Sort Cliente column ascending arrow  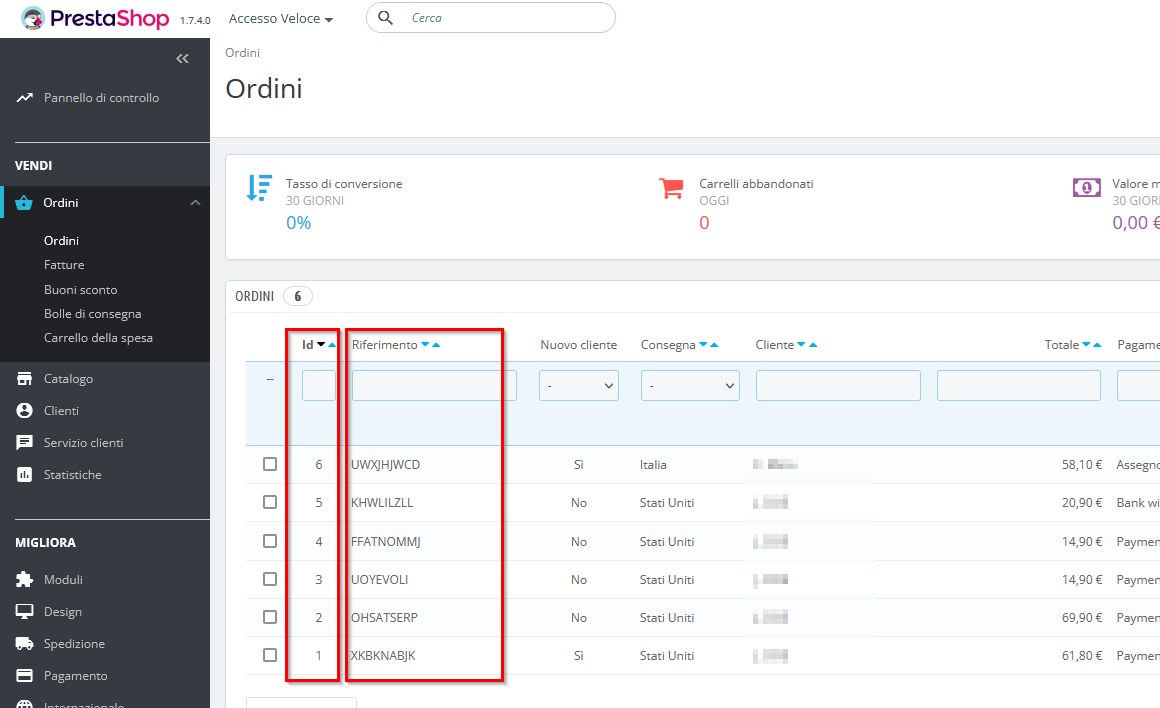tap(813, 345)
